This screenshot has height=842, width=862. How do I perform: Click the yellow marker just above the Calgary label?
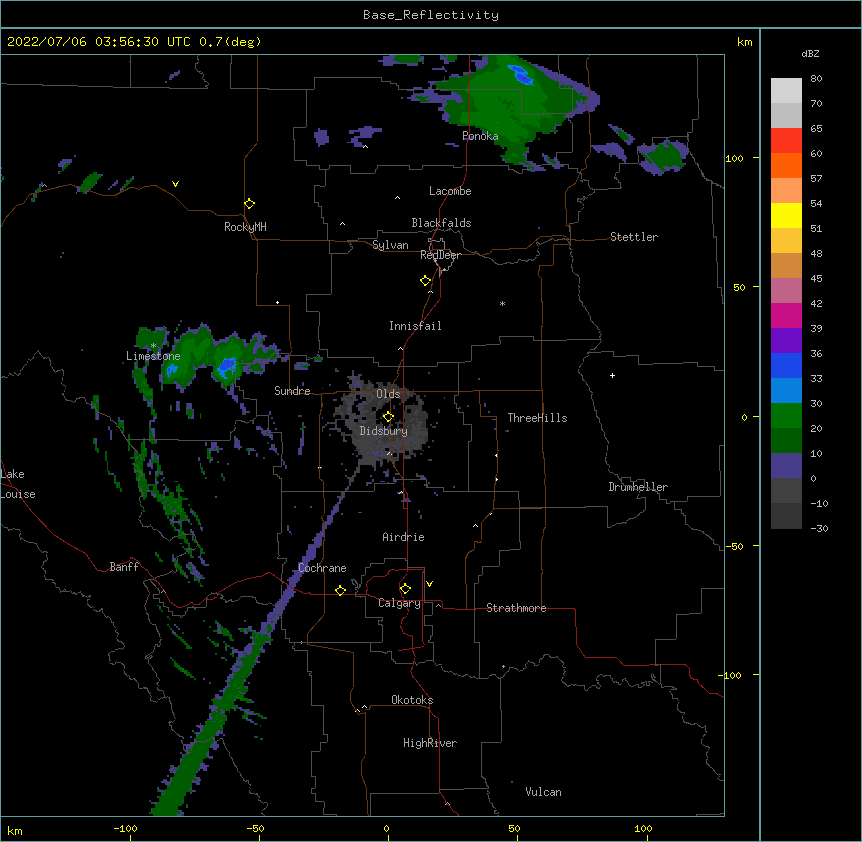coord(405,589)
